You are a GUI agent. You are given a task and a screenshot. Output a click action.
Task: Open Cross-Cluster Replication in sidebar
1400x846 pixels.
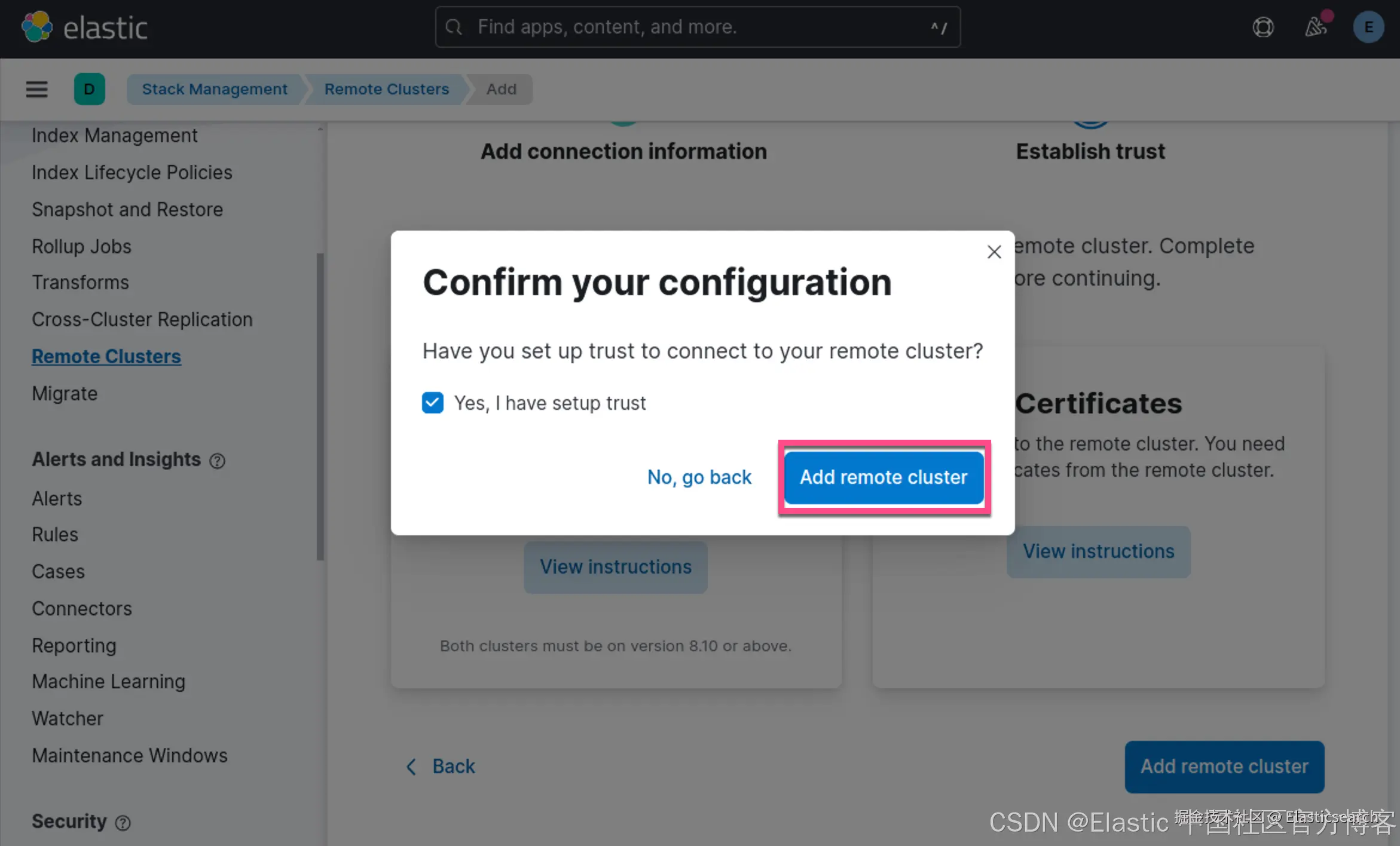coord(142,320)
